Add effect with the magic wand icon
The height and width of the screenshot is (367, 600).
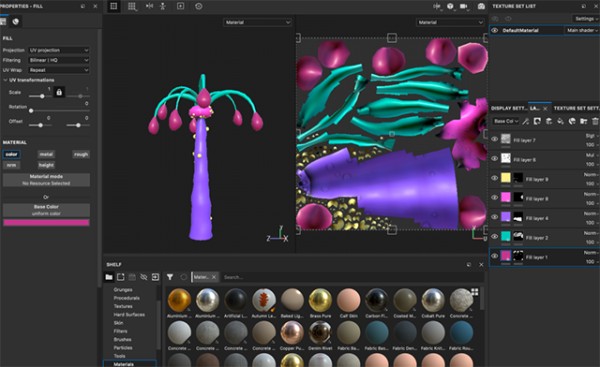coord(526,121)
